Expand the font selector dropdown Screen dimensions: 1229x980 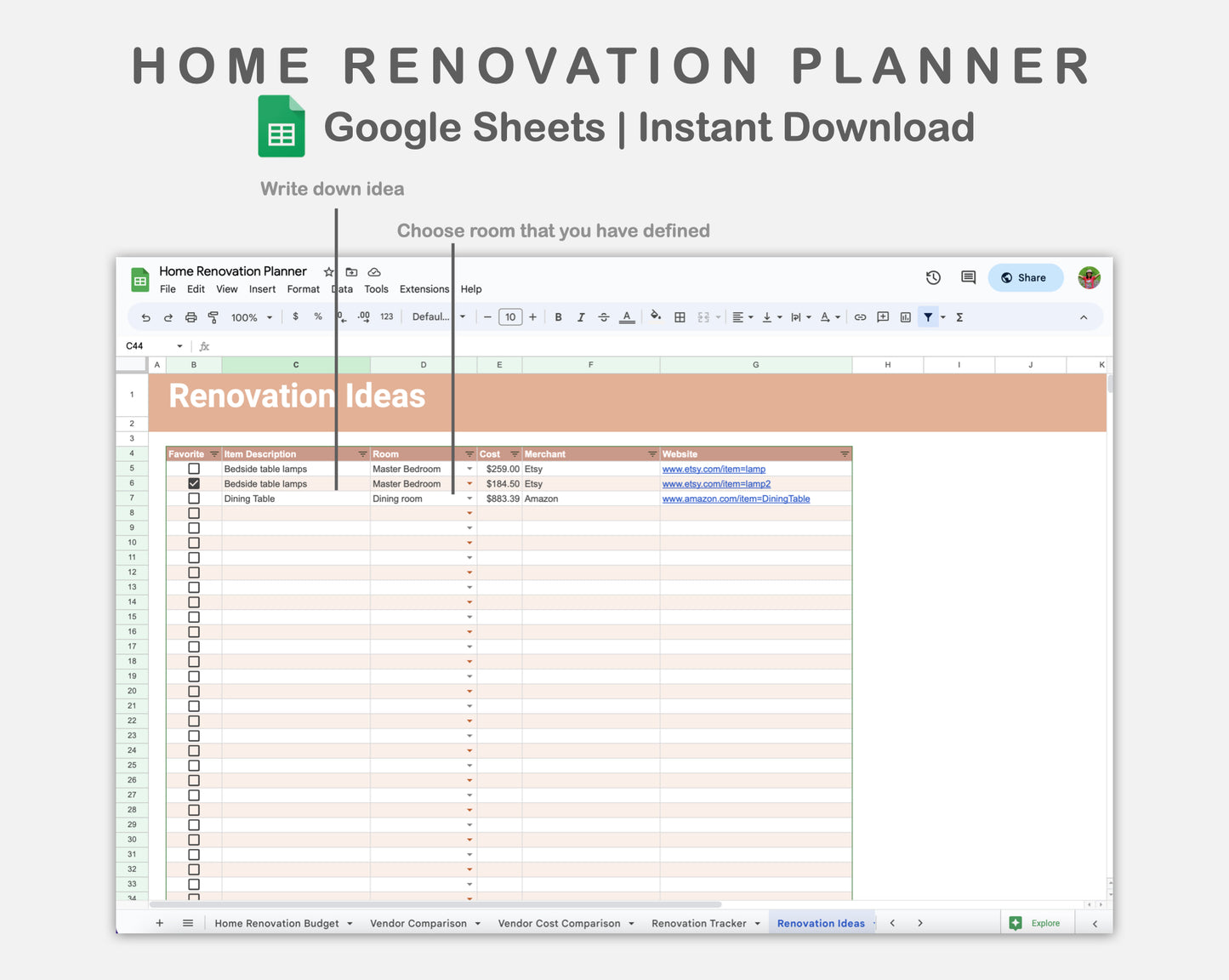point(462,316)
